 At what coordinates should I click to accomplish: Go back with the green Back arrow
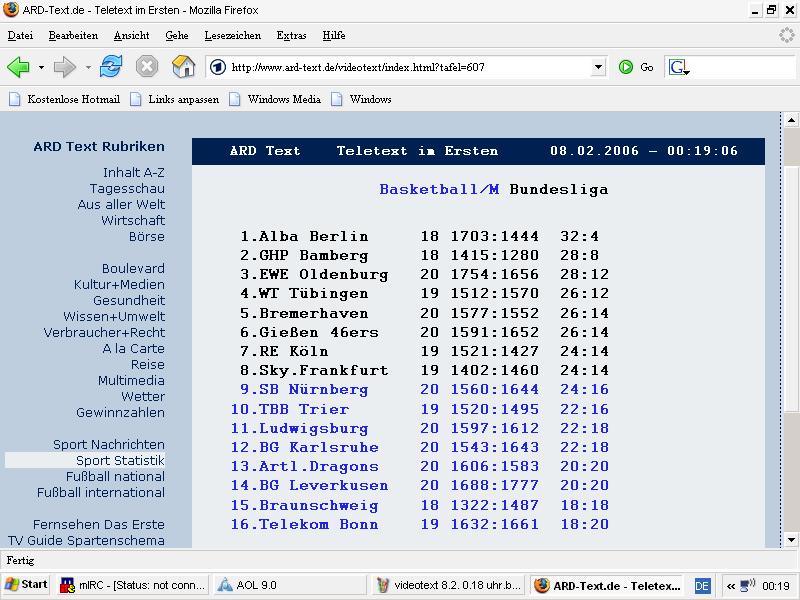coord(18,67)
